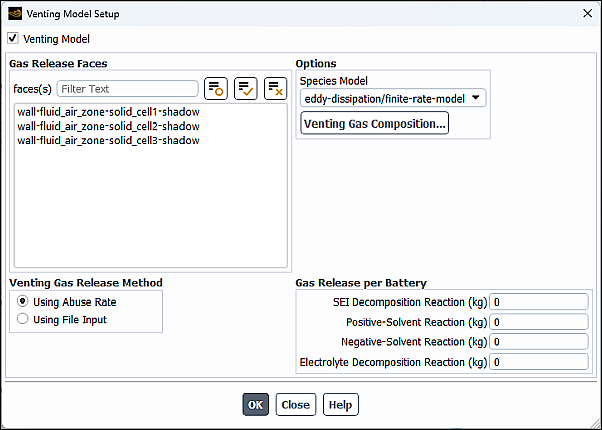Open Help for venting model

pos(341,405)
